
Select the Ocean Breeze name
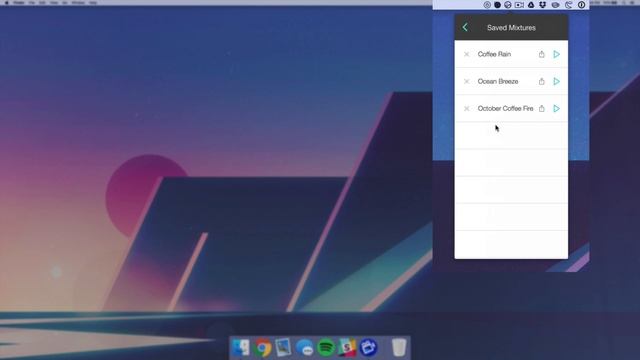[498, 82]
